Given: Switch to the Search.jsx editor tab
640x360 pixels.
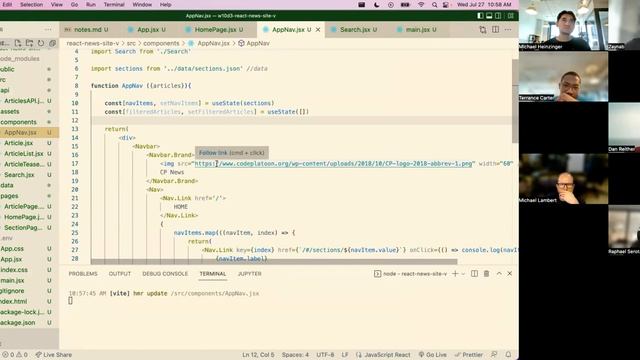Looking at the screenshot, I should 356,30.
